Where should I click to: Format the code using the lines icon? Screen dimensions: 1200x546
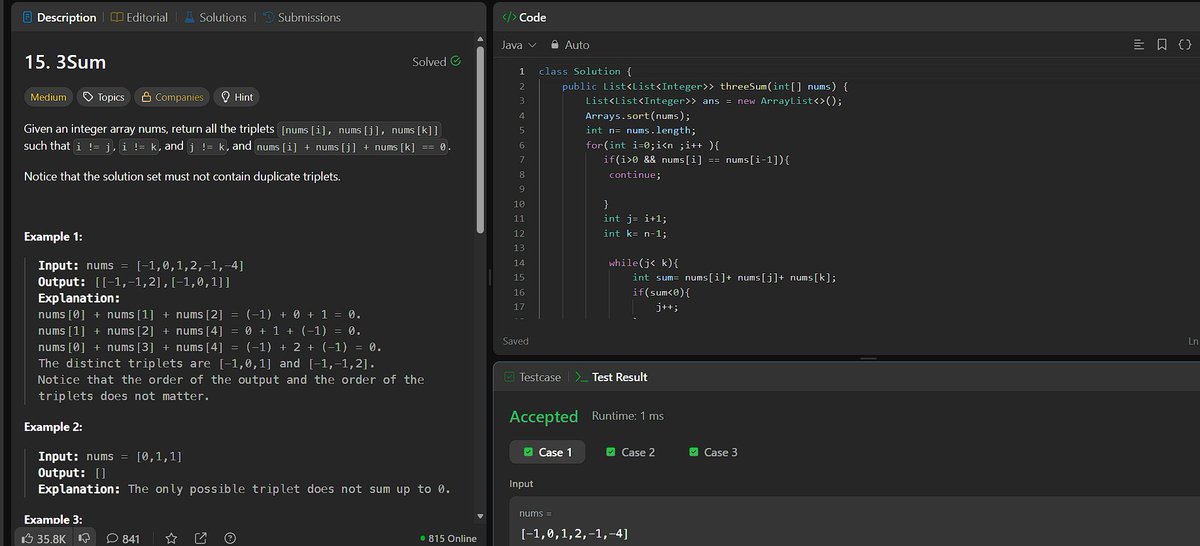point(1138,45)
